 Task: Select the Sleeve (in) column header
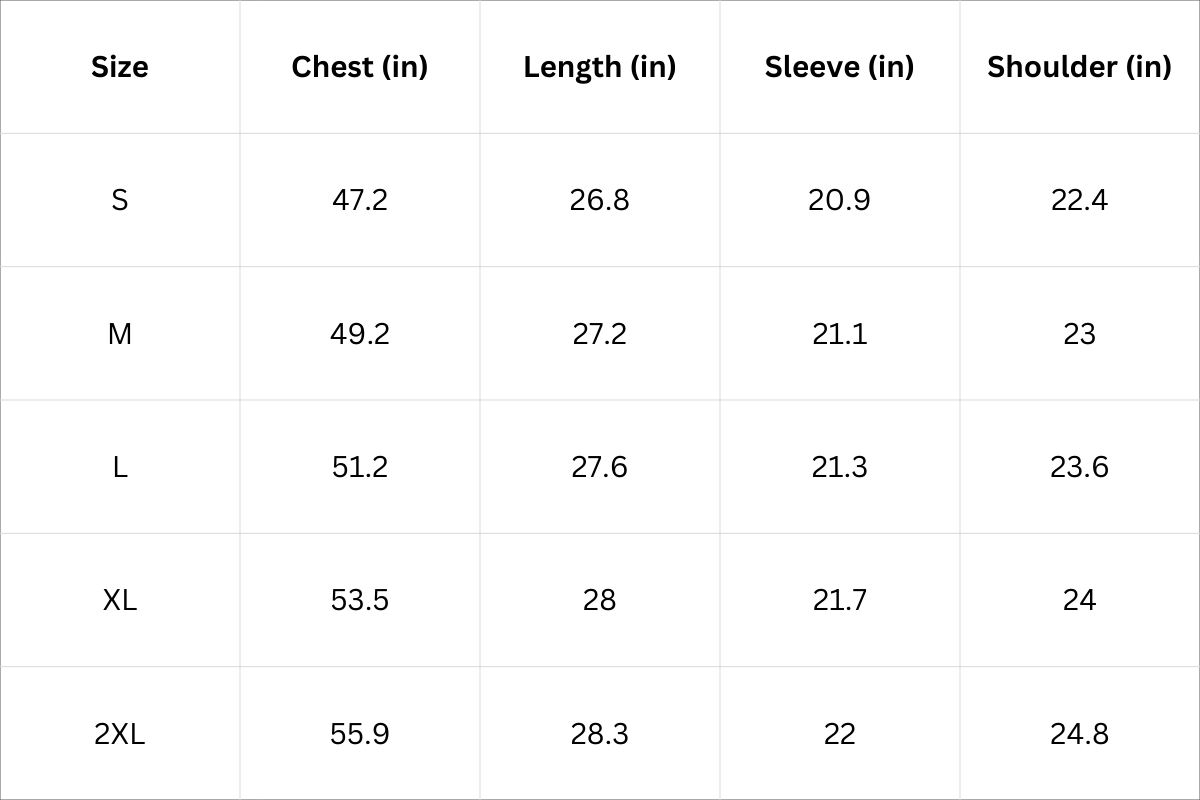click(x=840, y=67)
